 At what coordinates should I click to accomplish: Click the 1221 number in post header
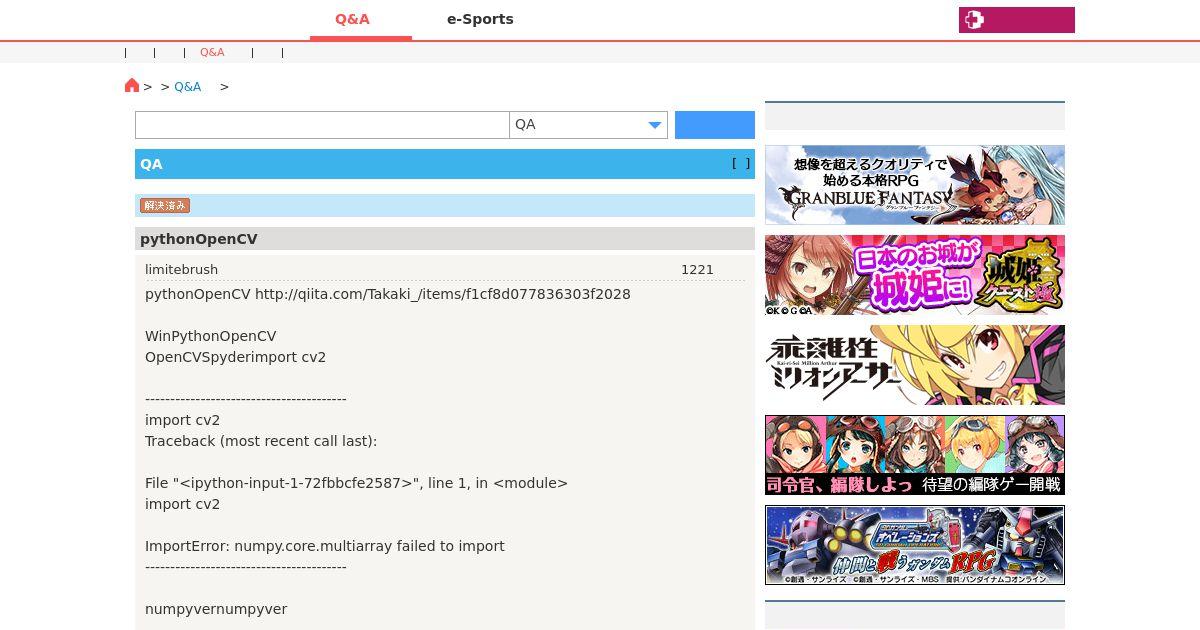point(697,269)
